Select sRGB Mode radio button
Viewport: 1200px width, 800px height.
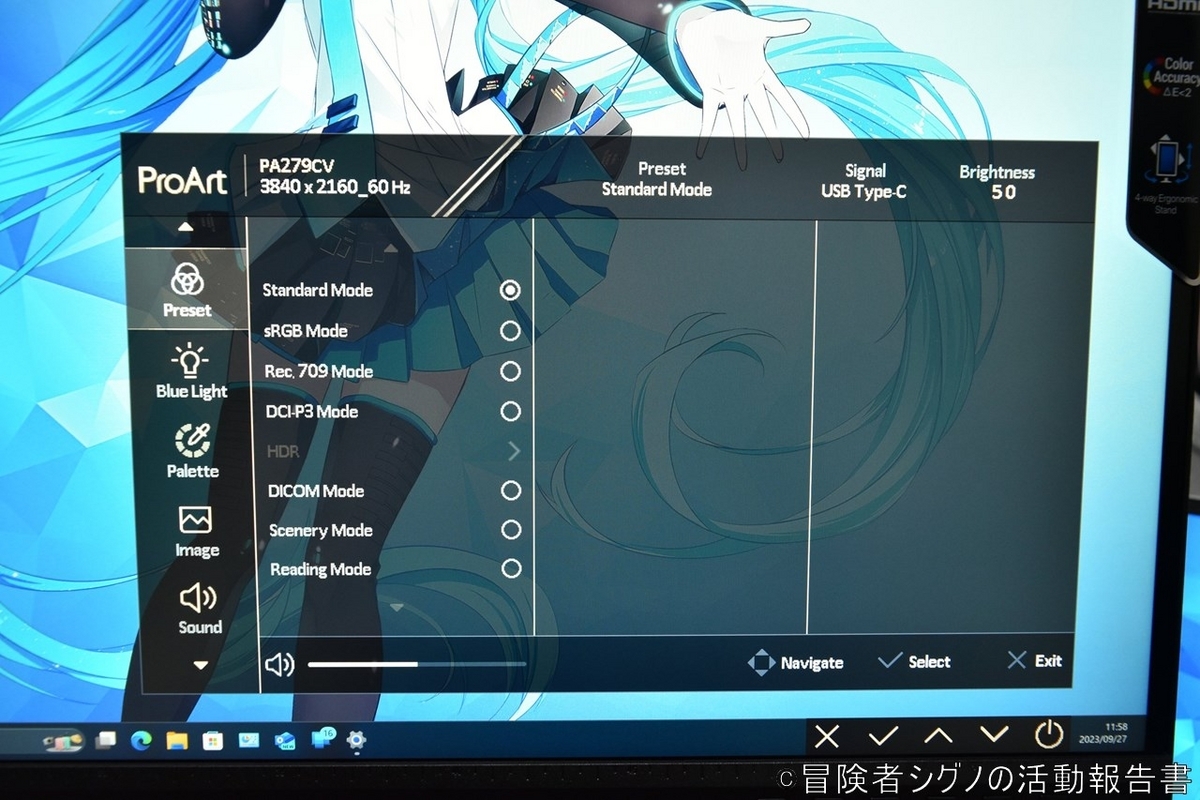click(510, 331)
